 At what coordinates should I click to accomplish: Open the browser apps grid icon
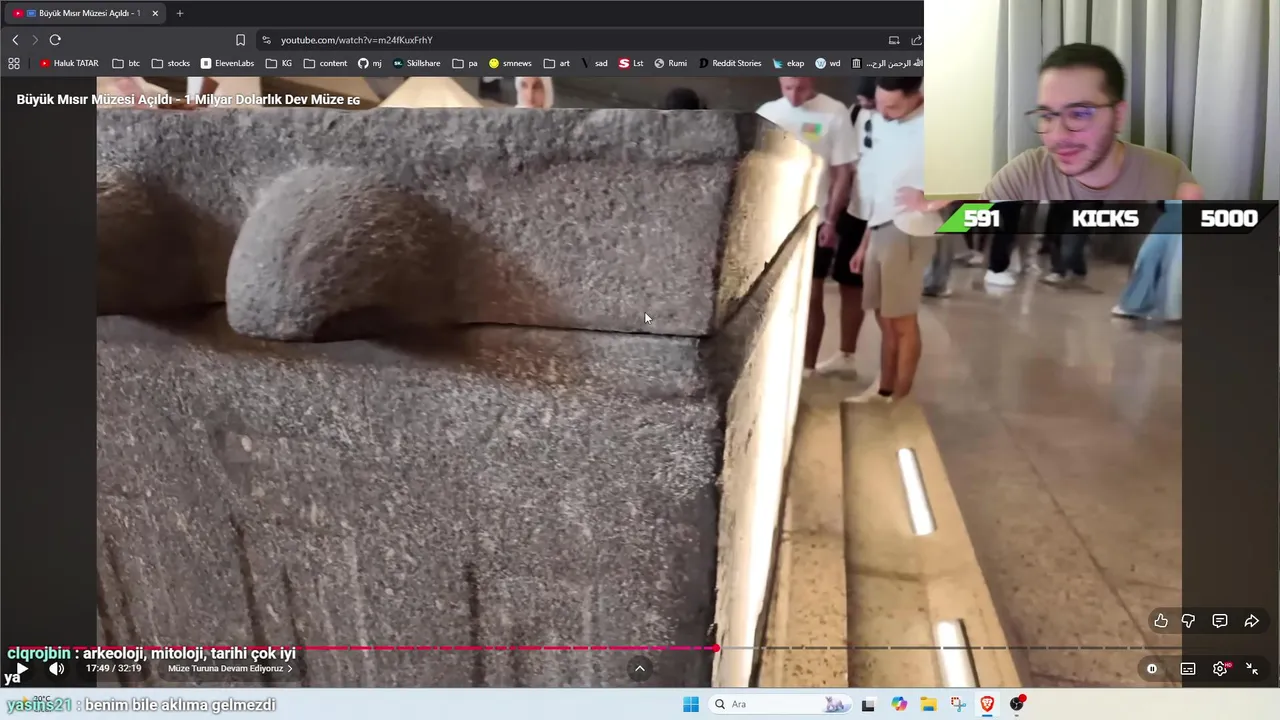click(x=14, y=63)
